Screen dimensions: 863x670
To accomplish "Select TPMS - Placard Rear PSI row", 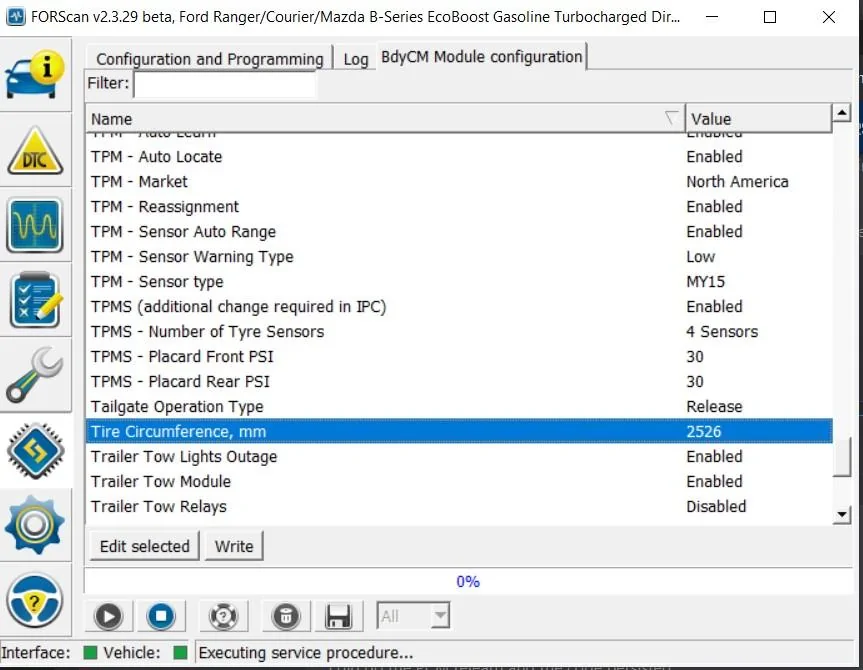I will click(x=459, y=382).
